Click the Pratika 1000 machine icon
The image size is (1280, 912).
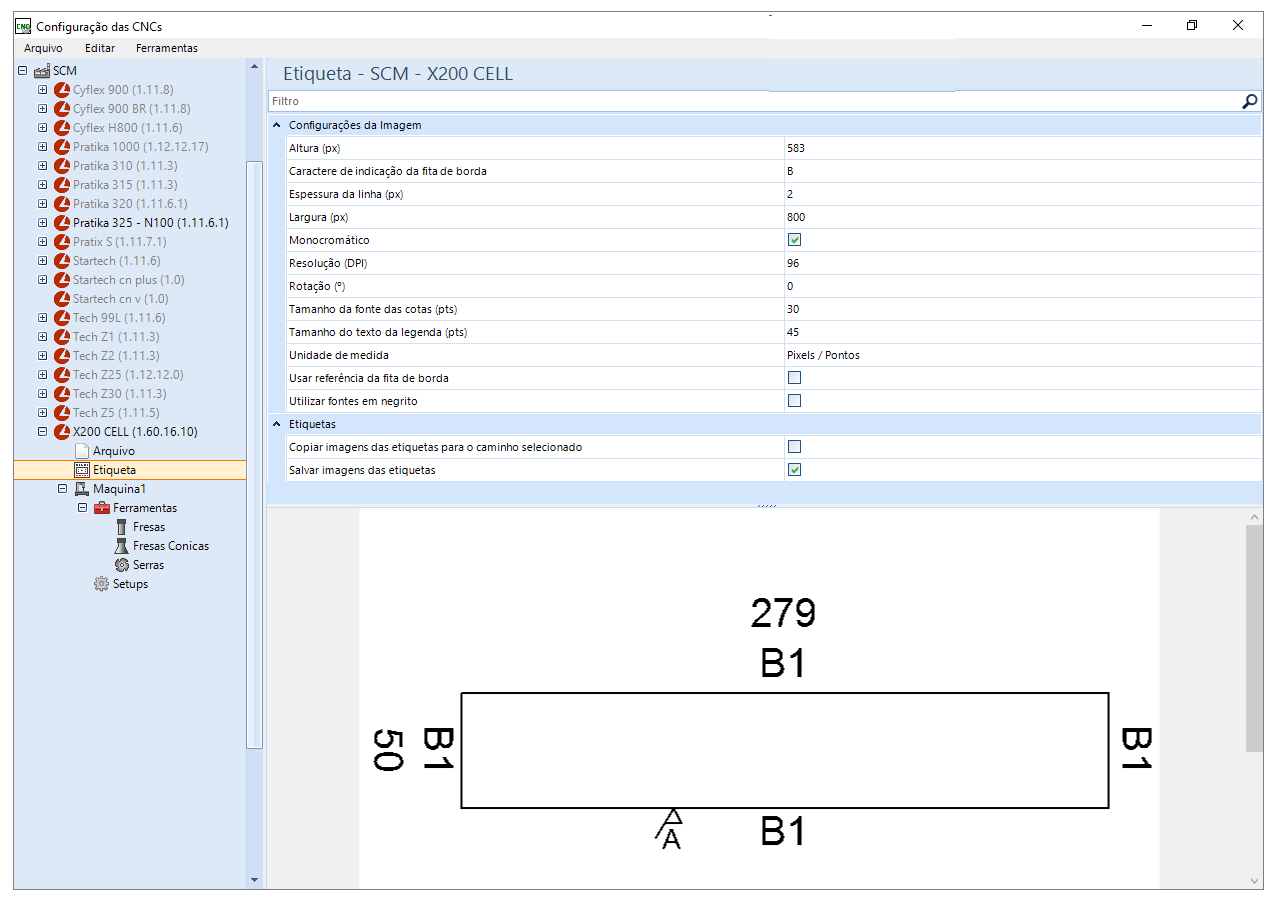(62, 147)
